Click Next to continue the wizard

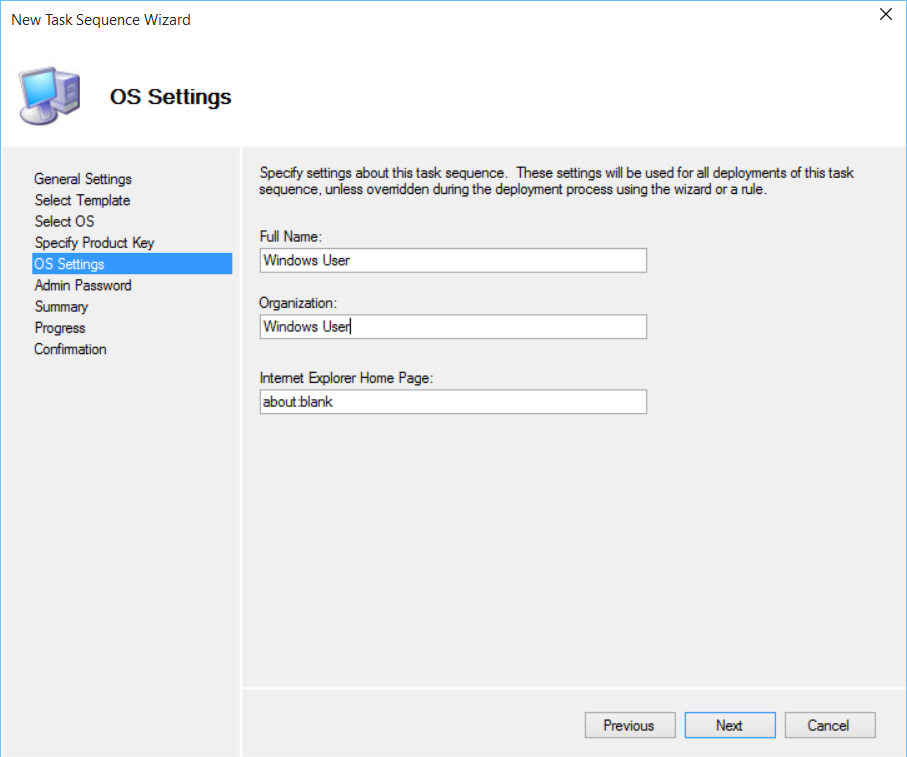729,726
